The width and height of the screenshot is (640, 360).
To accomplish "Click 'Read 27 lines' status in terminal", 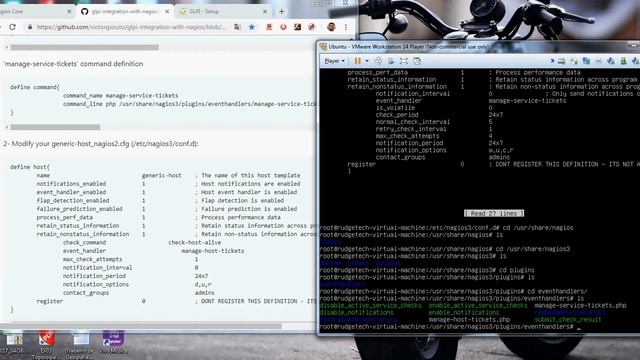I will 494,213.
